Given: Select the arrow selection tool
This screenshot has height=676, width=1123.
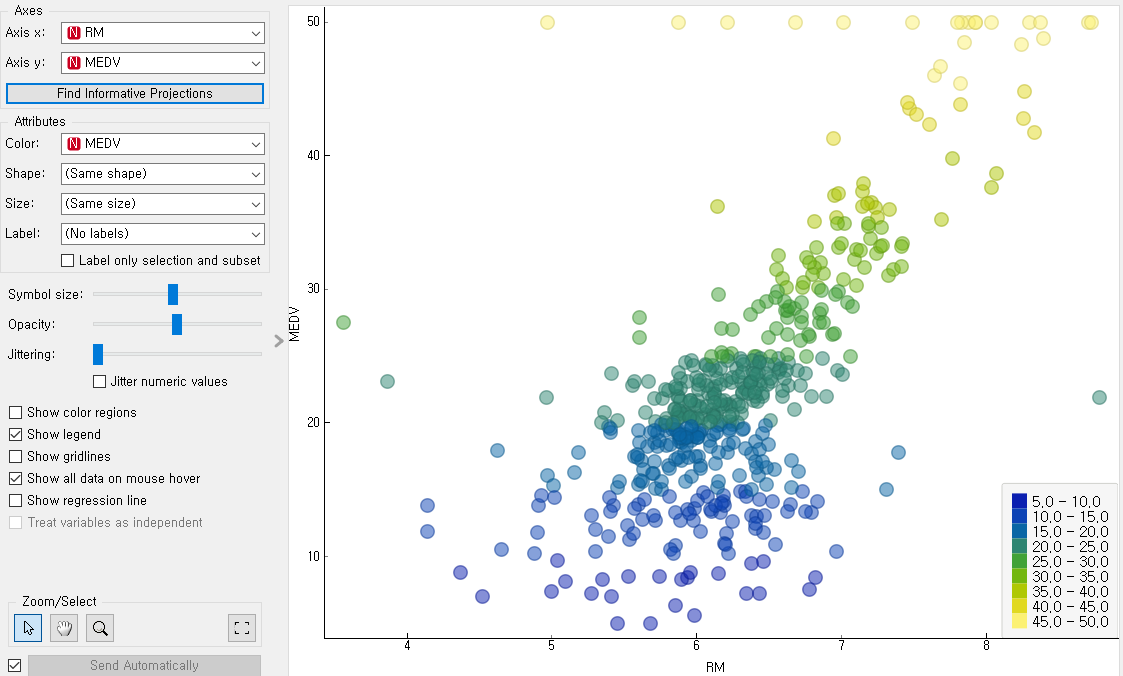Looking at the screenshot, I should click(x=29, y=628).
